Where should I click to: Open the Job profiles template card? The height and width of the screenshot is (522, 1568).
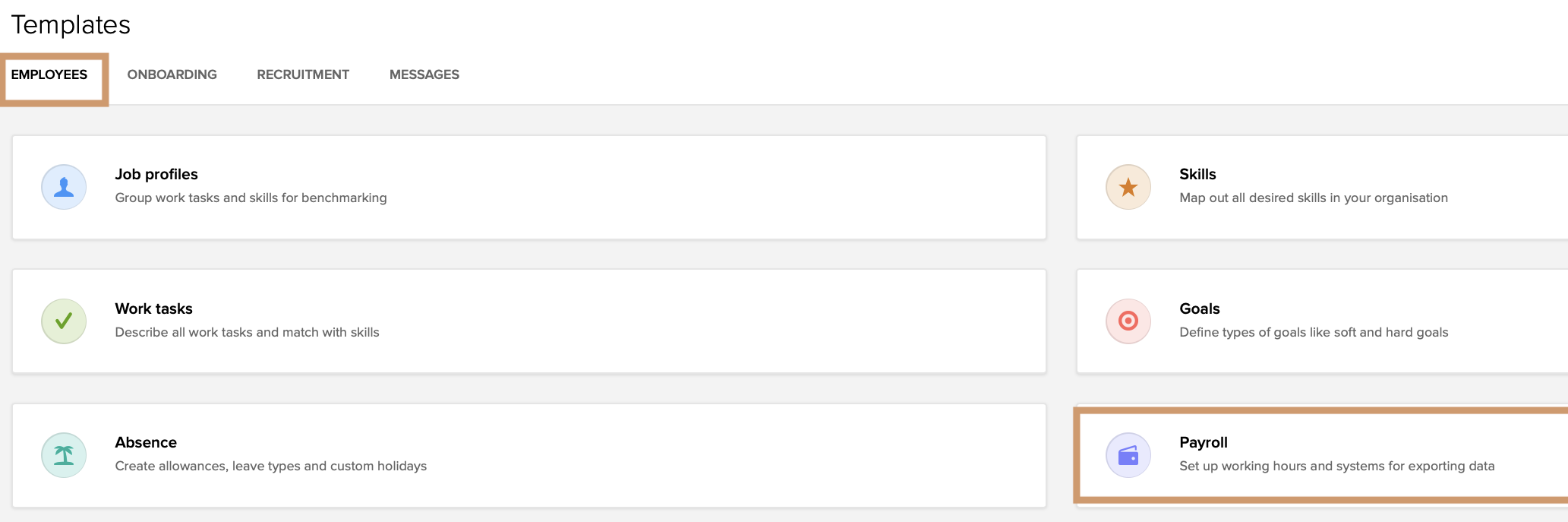pyautogui.click(x=529, y=186)
